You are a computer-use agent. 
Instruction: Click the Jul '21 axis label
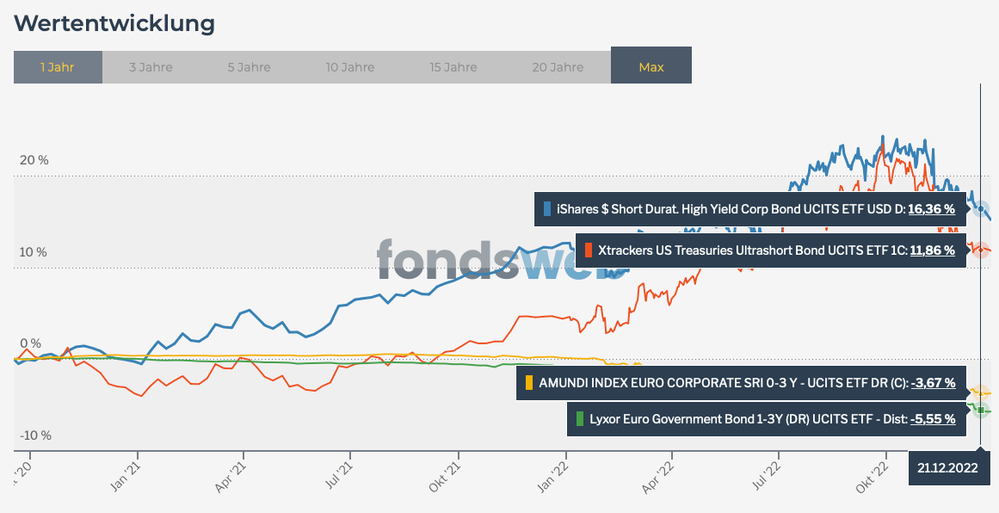[339, 477]
